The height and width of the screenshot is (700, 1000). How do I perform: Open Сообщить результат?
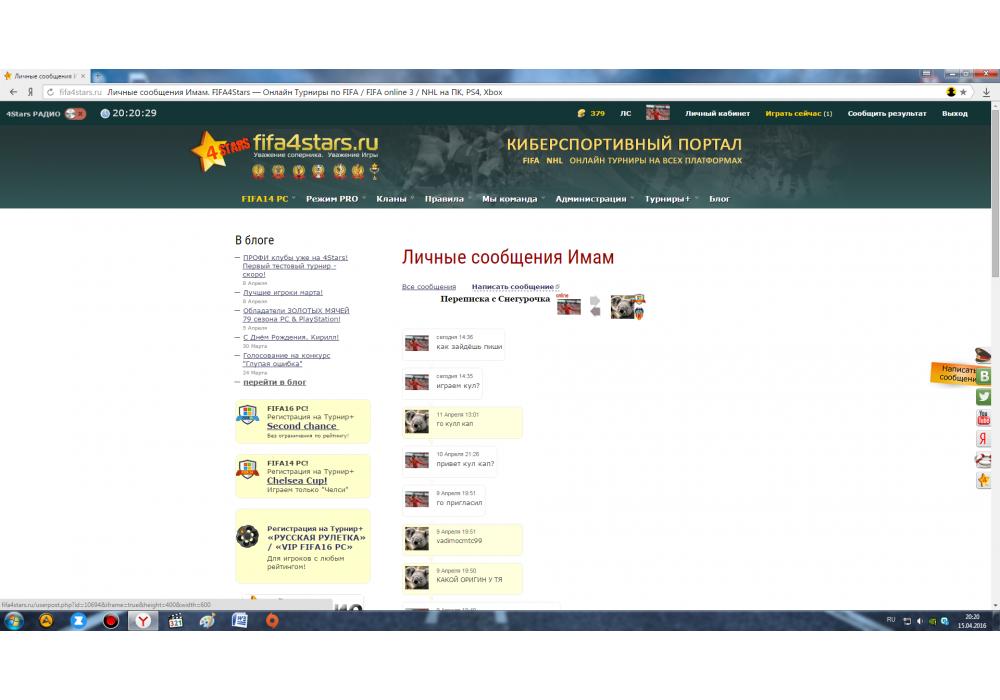pos(886,113)
